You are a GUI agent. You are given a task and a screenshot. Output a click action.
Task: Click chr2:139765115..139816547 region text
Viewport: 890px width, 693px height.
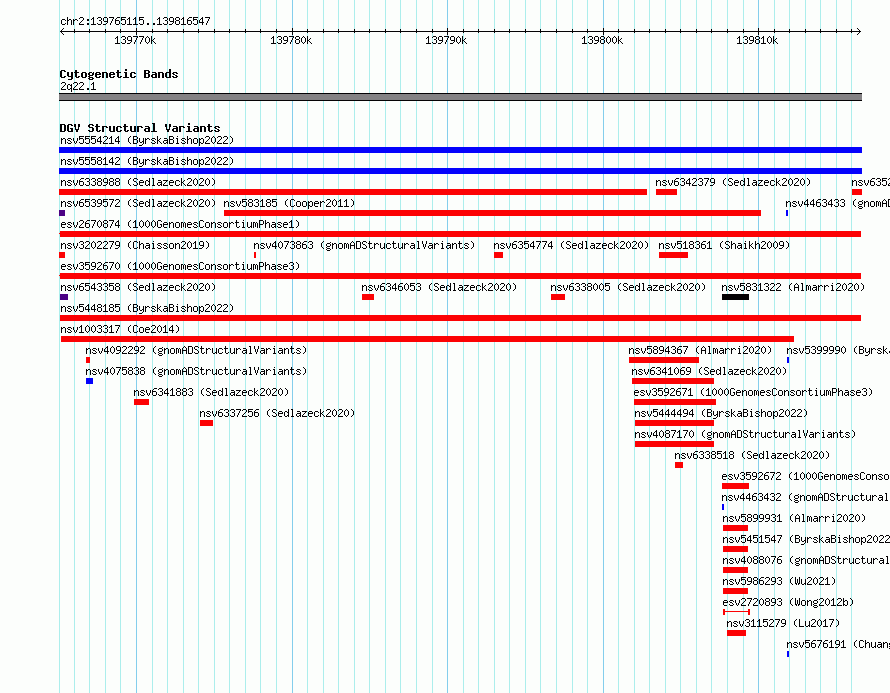[x=135, y=21]
